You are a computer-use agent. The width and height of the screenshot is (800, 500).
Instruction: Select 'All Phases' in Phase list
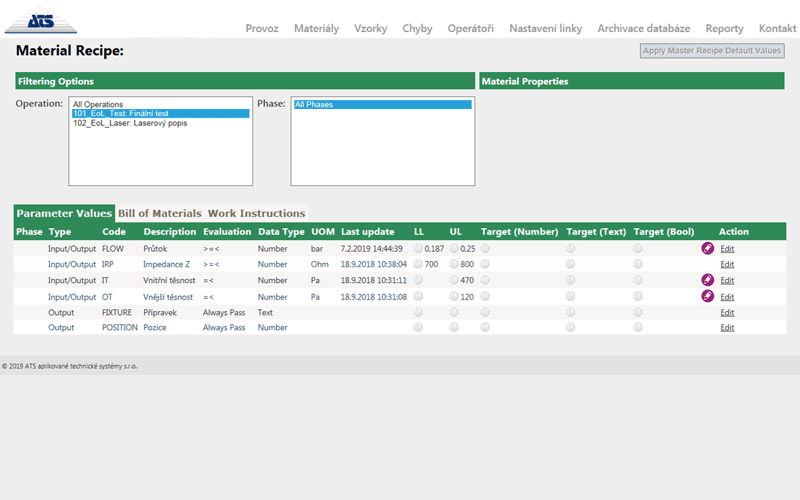[314, 104]
